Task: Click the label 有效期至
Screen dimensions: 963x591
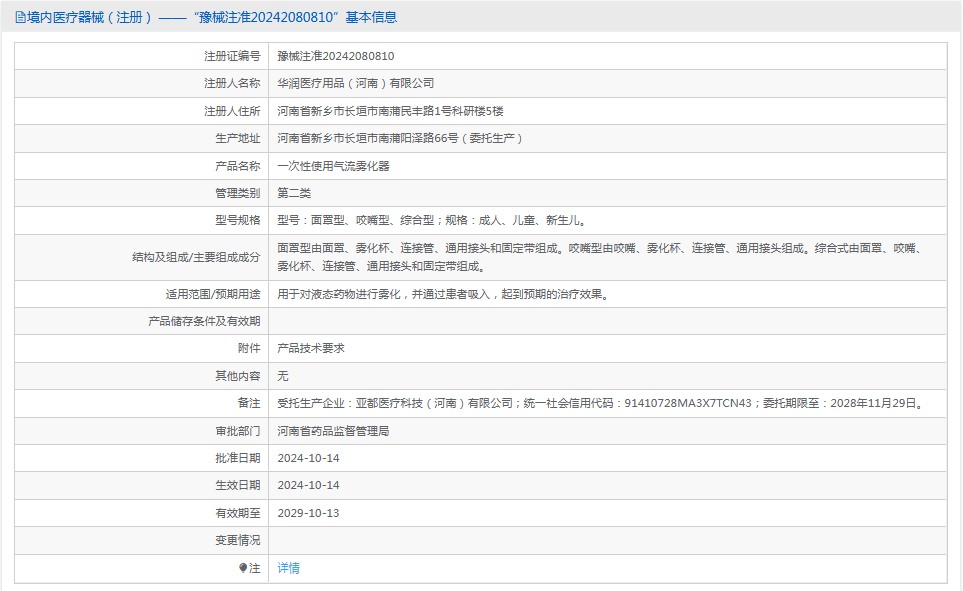Action: (x=238, y=513)
